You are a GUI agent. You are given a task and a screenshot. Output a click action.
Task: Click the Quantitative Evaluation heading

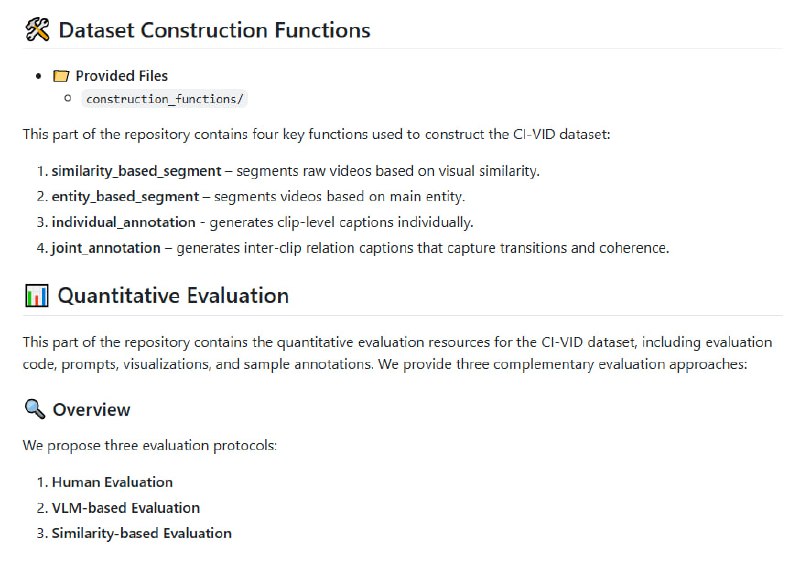173,296
